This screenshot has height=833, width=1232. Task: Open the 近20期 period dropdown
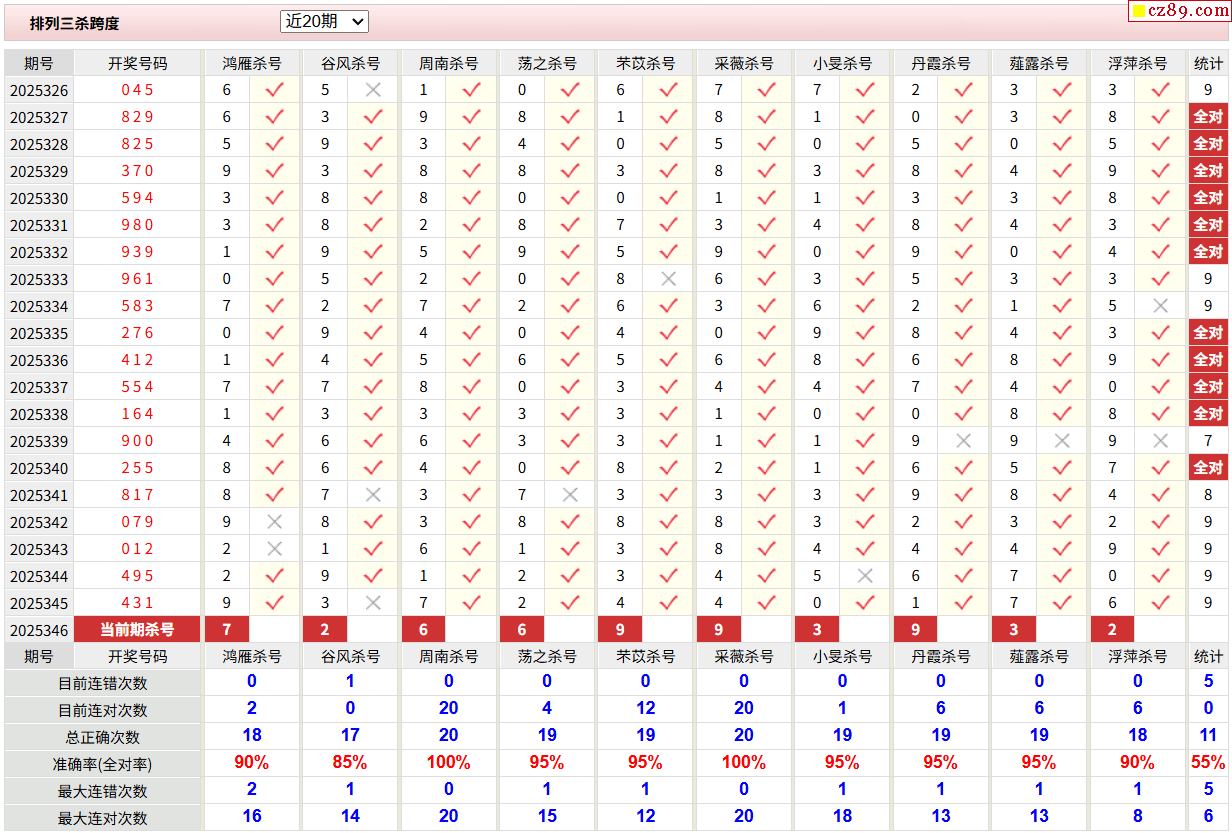325,21
